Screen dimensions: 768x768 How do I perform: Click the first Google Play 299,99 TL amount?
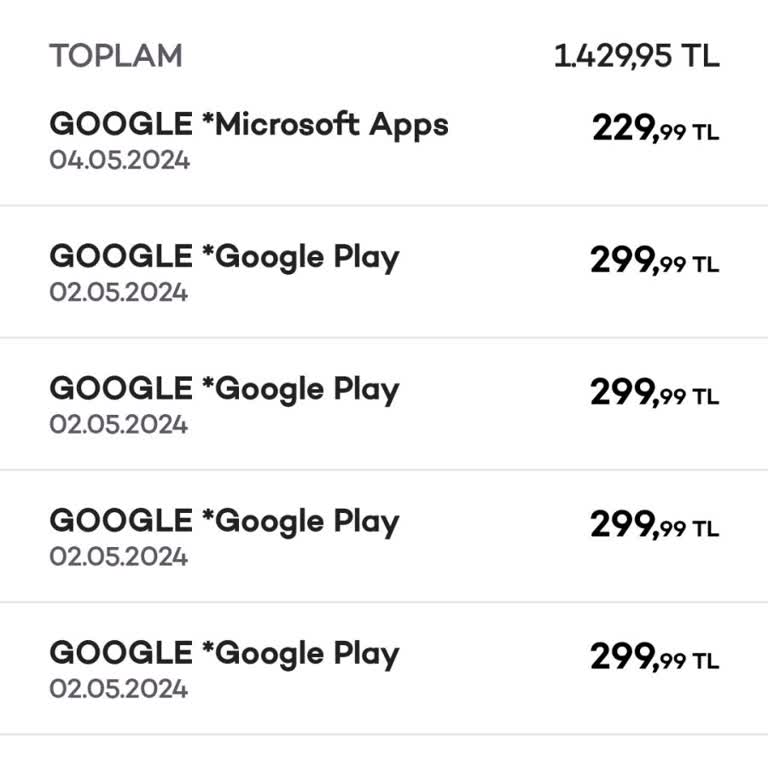pyautogui.click(x=654, y=262)
